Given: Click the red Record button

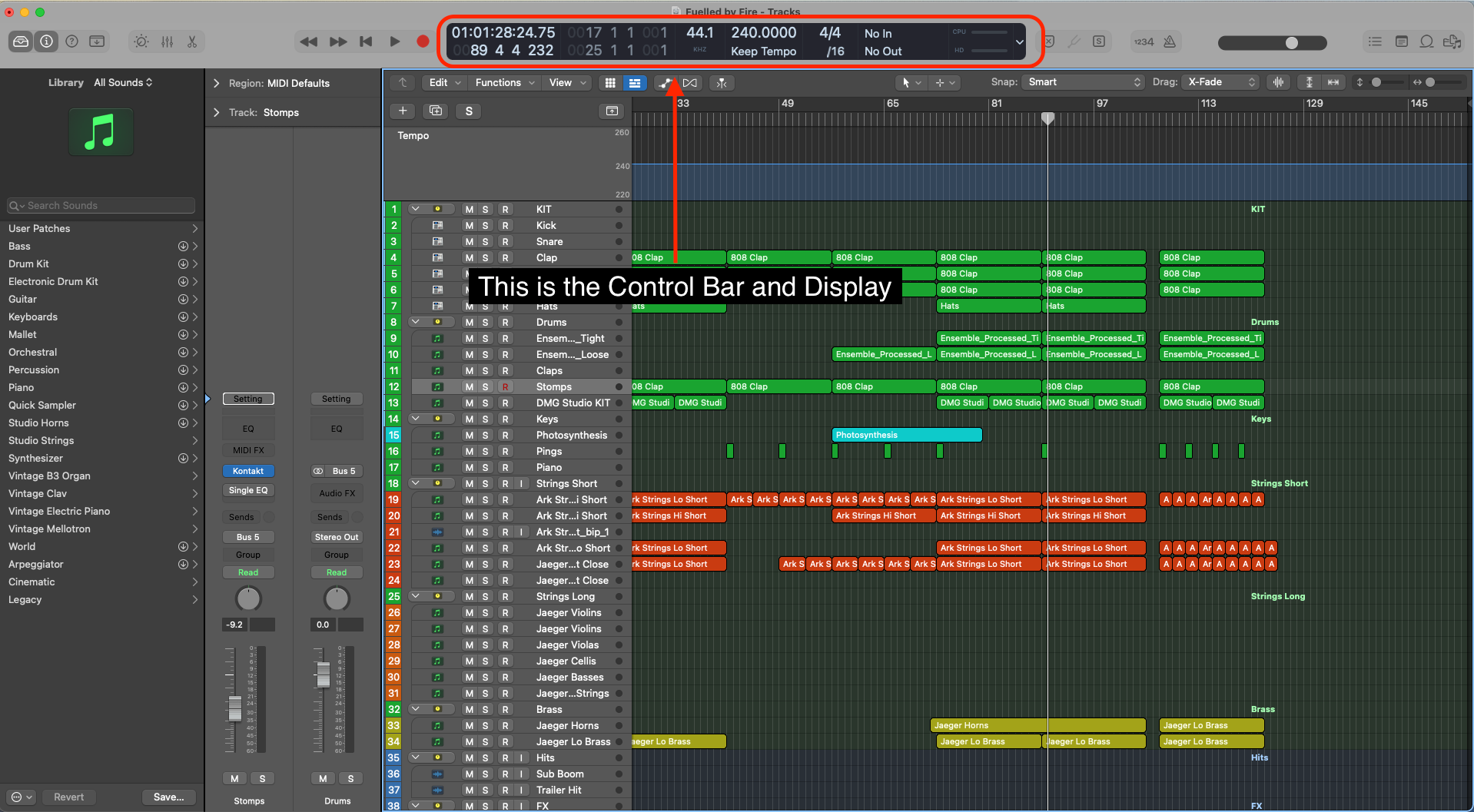Looking at the screenshot, I should pyautogui.click(x=423, y=41).
